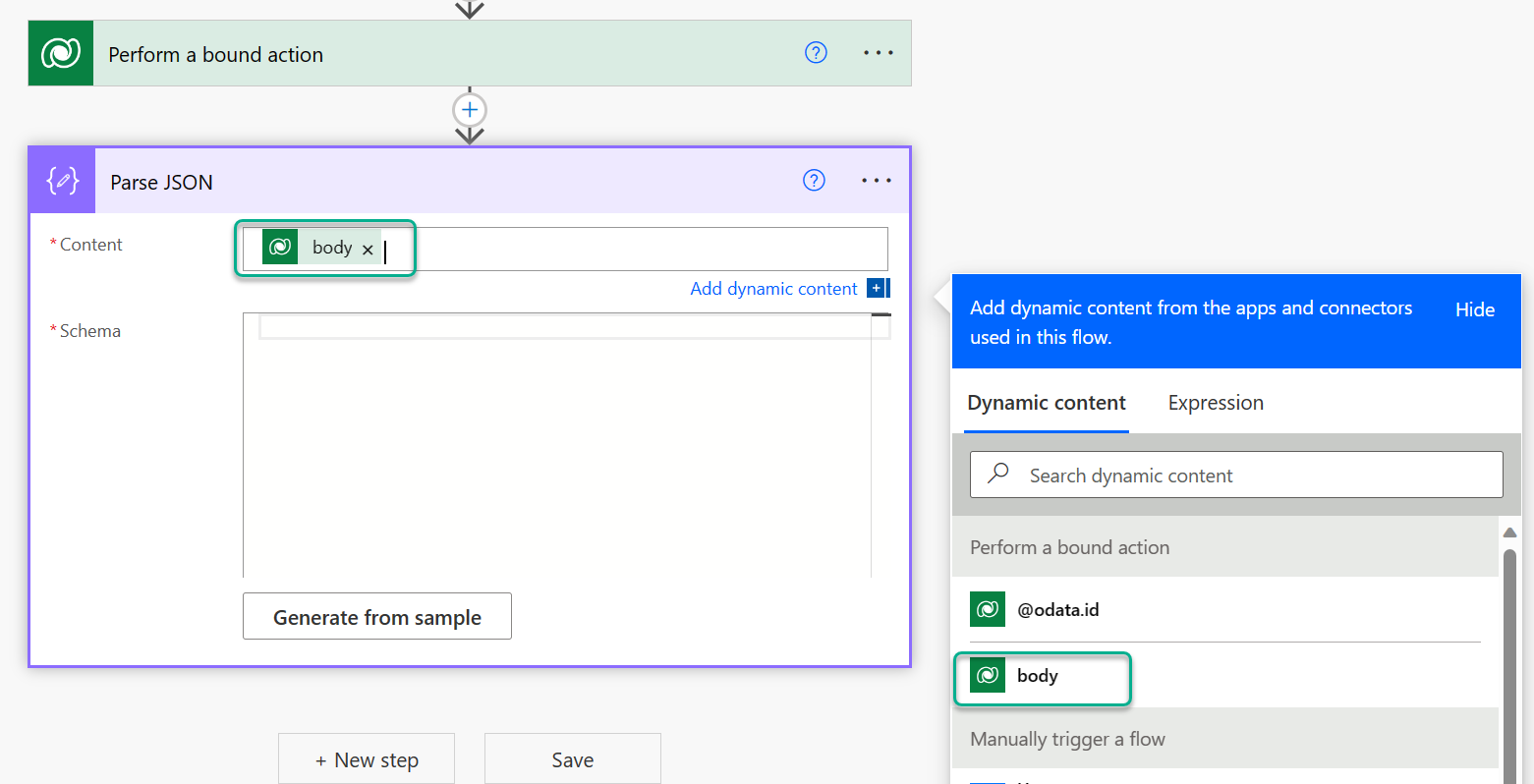
Task: Switch to the Expression tab
Action: (x=1215, y=402)
